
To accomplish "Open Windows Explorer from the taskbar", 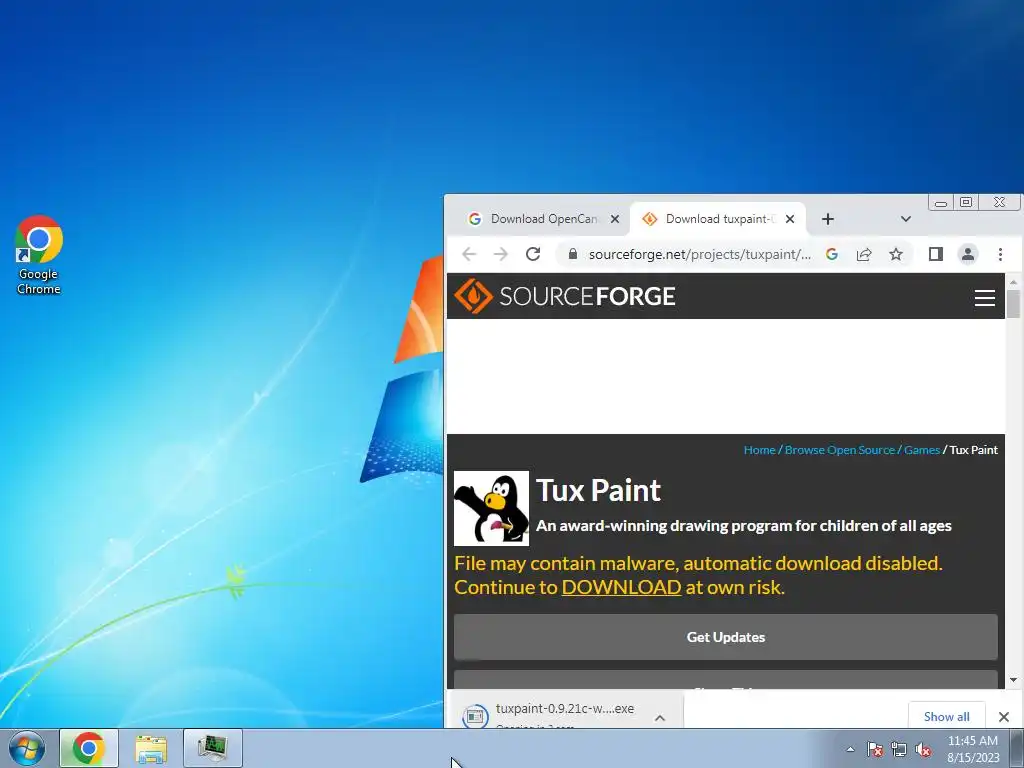I will pos(151,748).
